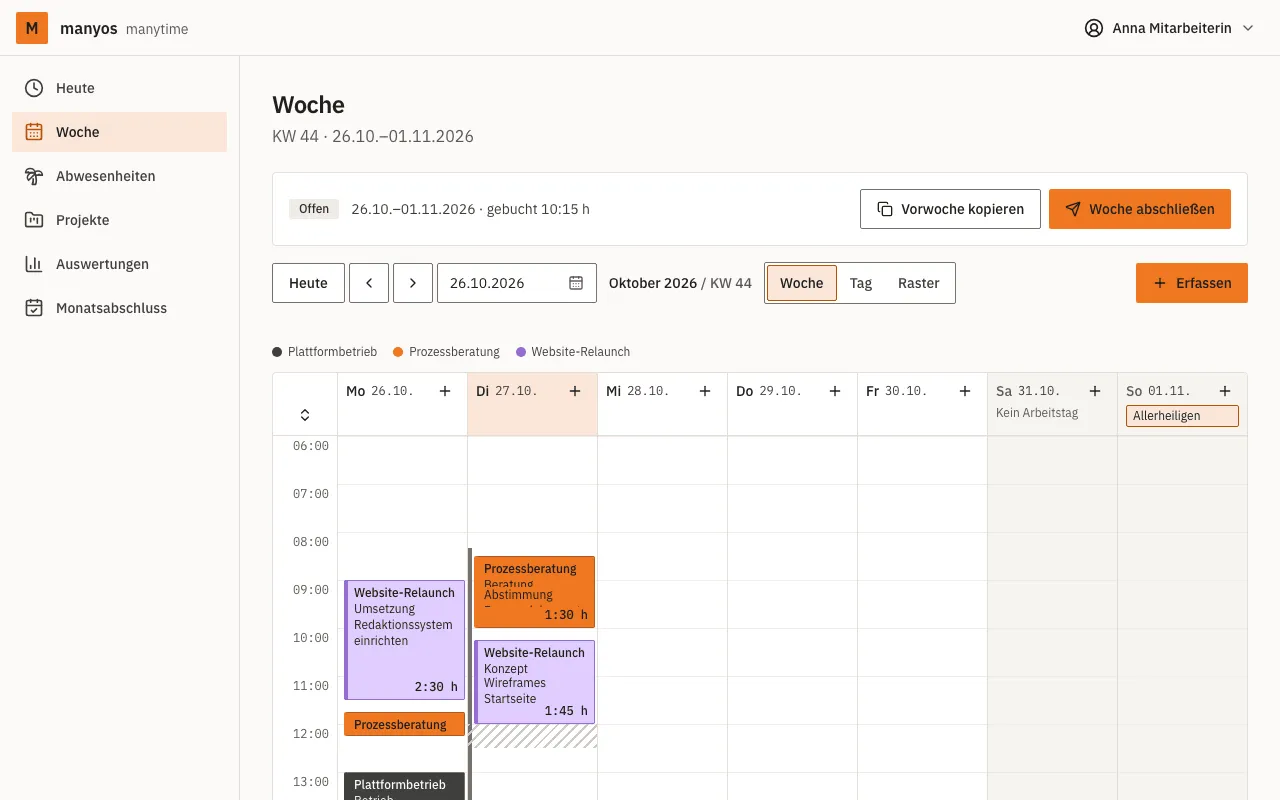
Task: Switch to the Tag view
Action: coord(861,283)
